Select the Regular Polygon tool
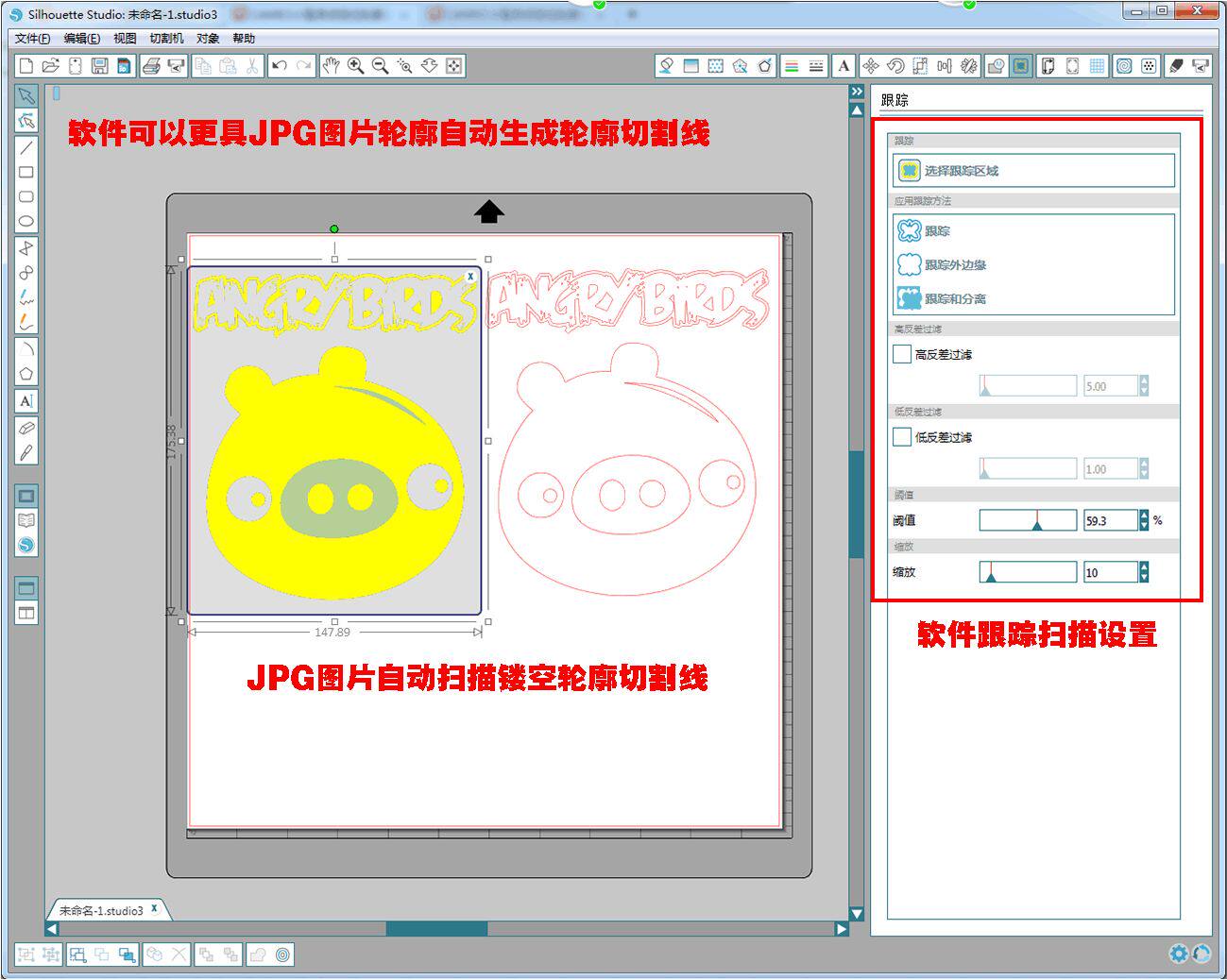1227x980 pixels. coord(26,374)
